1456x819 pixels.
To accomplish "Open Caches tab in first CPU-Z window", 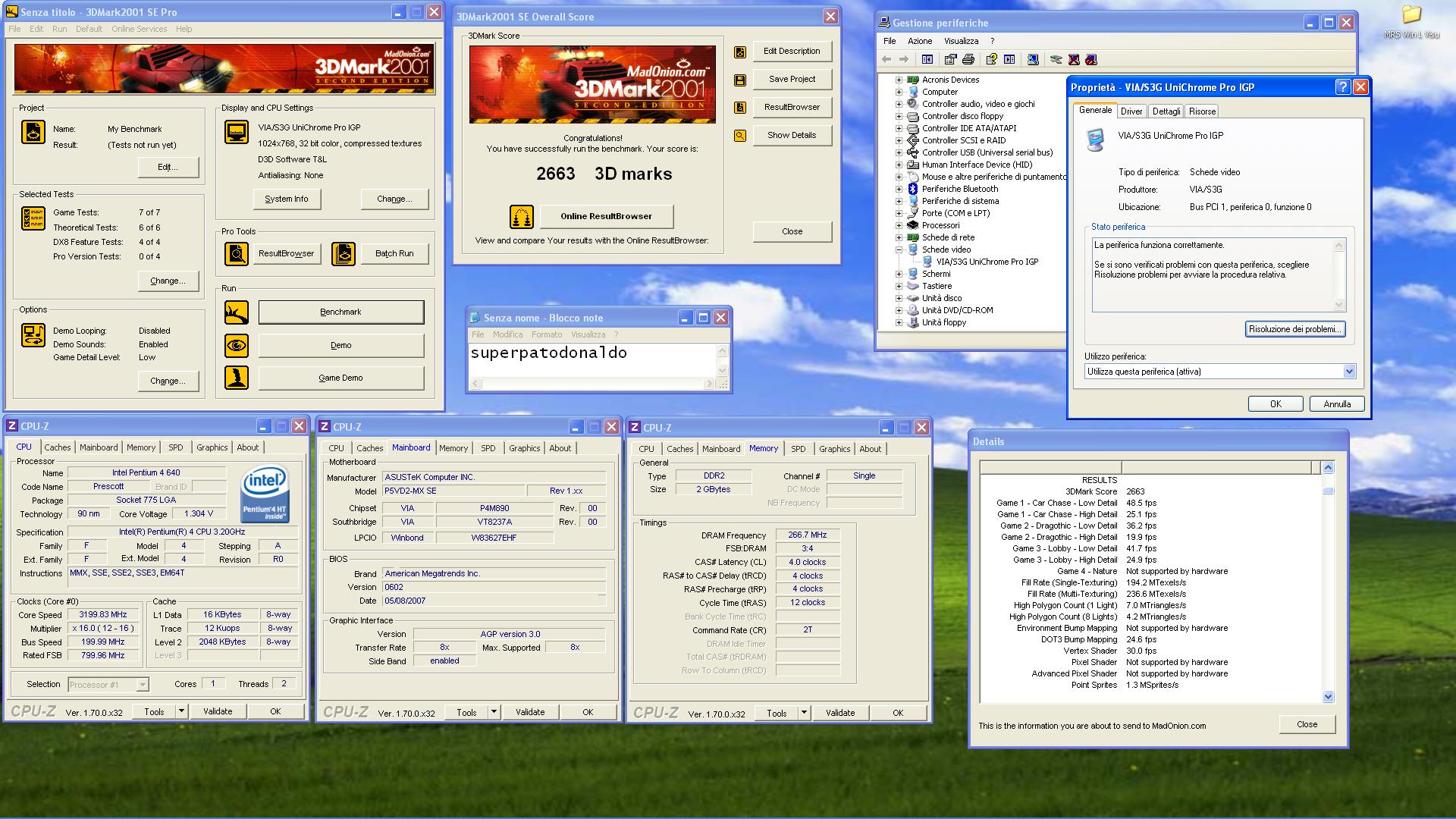I will coord(58,447).
